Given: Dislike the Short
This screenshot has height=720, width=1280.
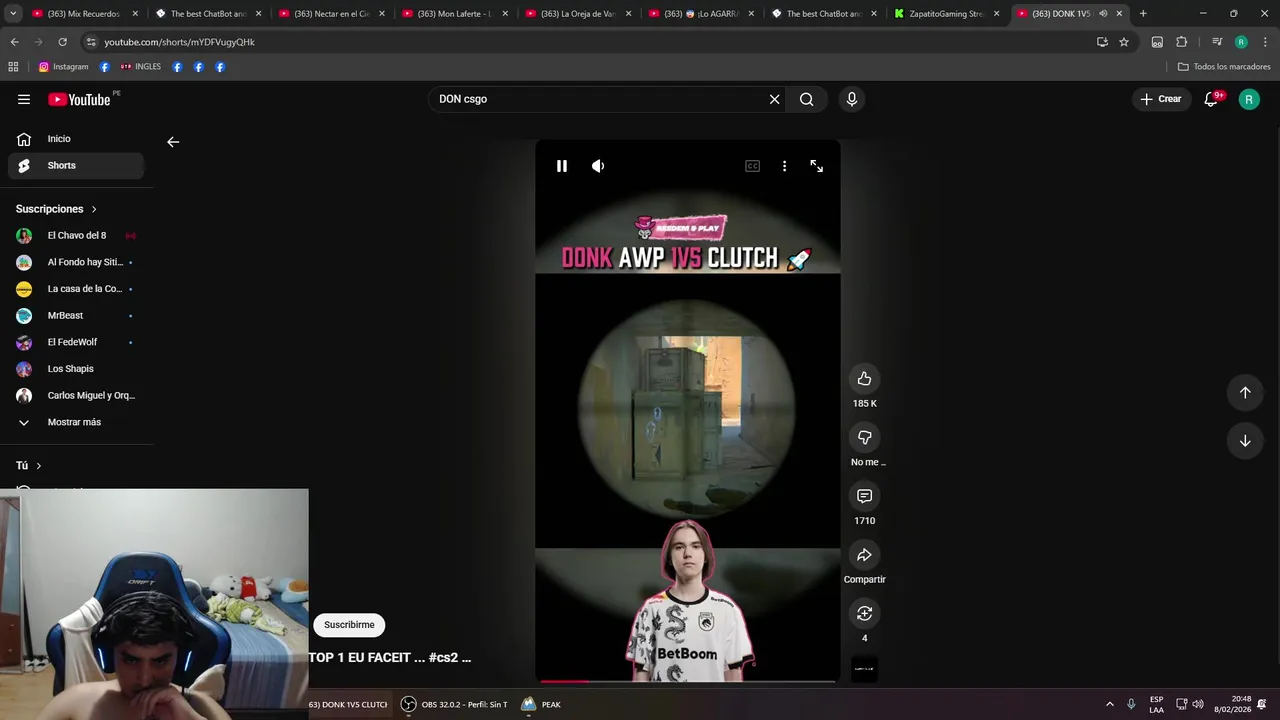Looking at the screenshot, I should (x=864, y=437).
